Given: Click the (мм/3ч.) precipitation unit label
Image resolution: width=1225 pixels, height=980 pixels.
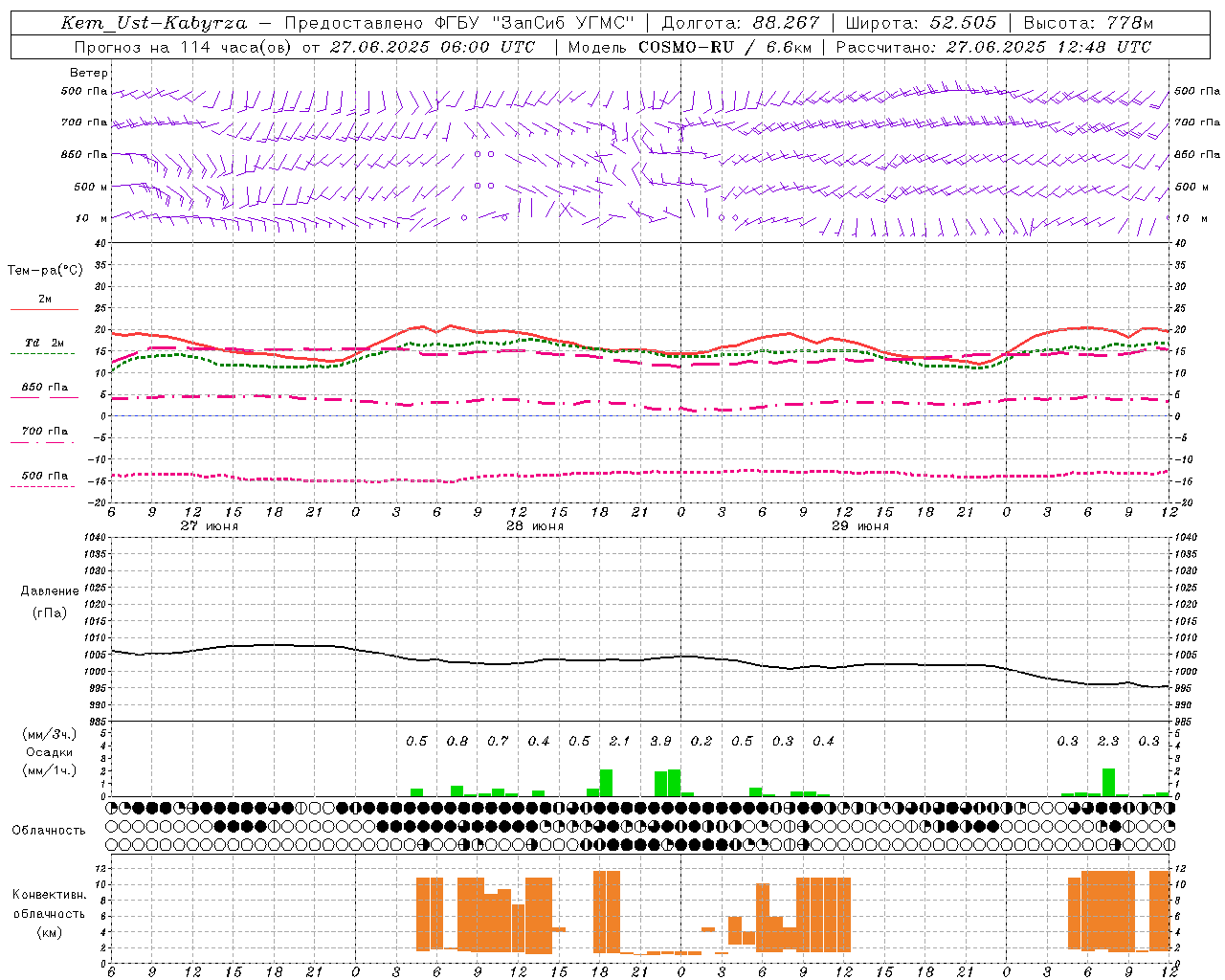Looking at the screenshot, I should 50,735.
